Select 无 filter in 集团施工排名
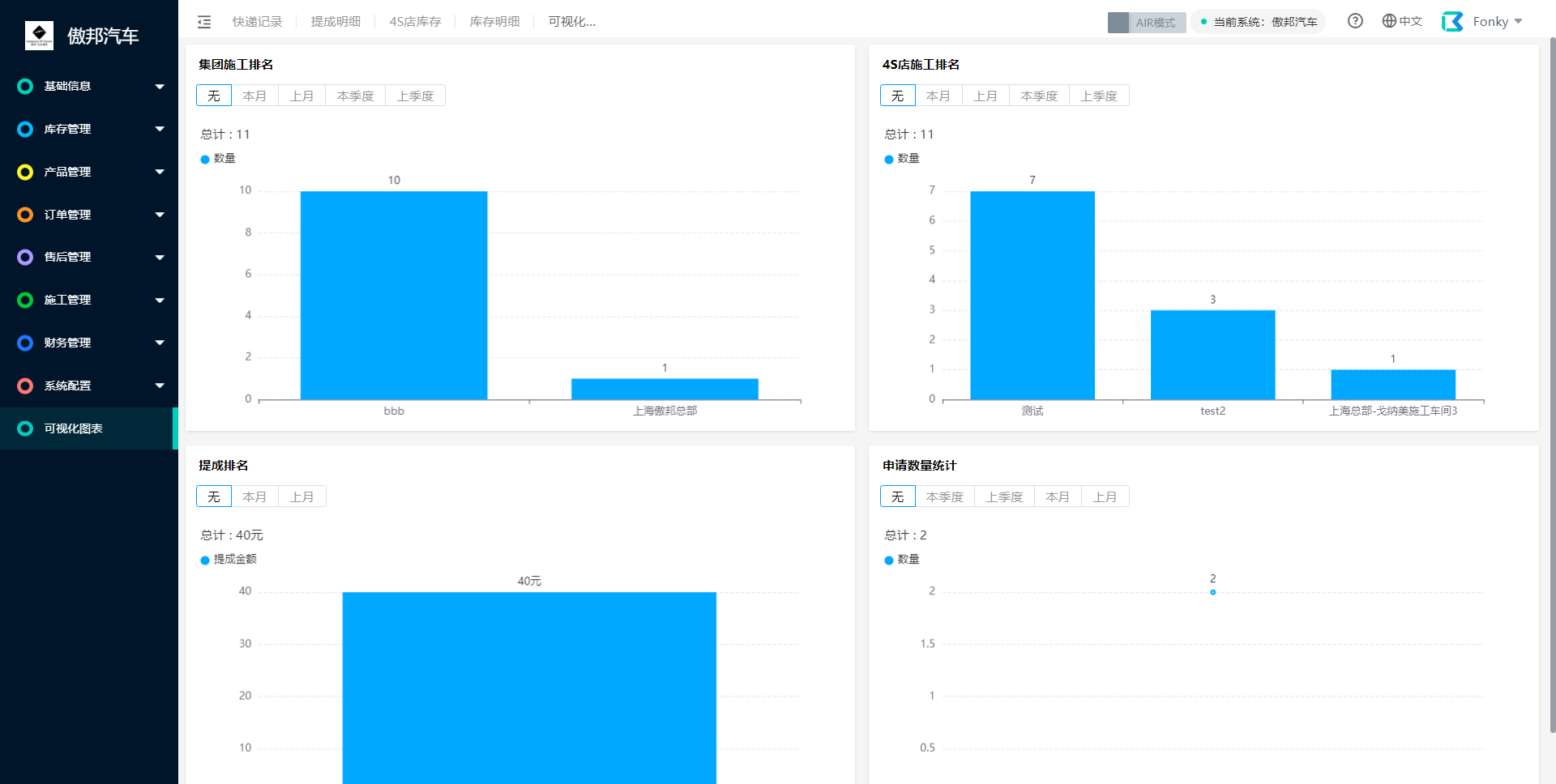Image resolution: width=1556 pixels, height=784 pixels. point(214,96)
